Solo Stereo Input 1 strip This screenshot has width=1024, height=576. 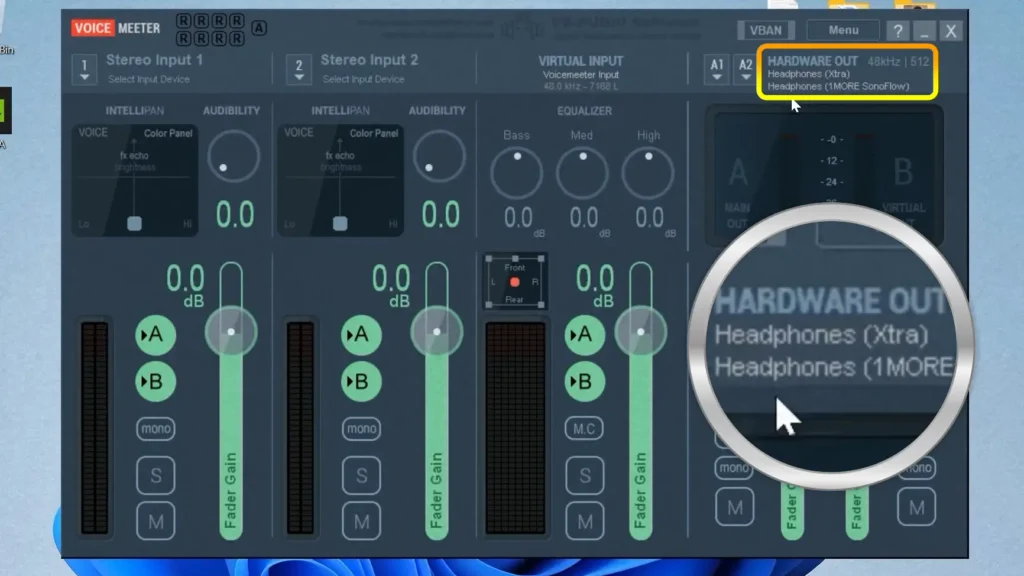(x=155, y=475)
